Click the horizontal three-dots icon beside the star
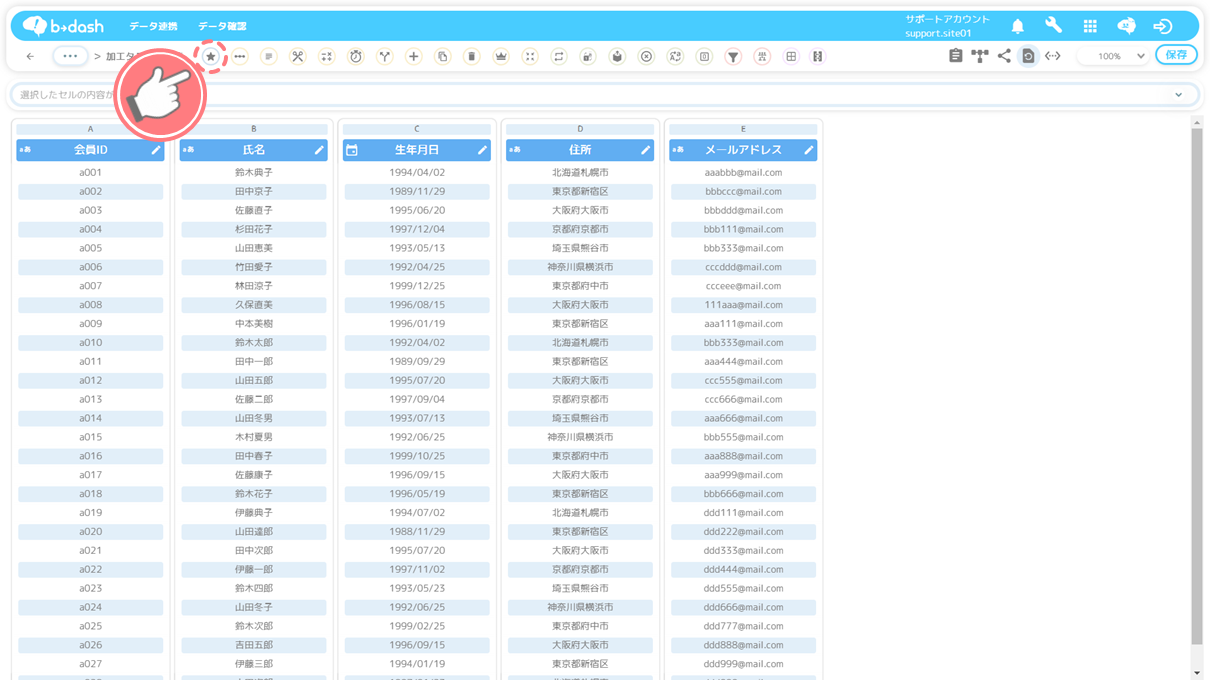This screenshot has width=1210, height=680. (239, 57)
